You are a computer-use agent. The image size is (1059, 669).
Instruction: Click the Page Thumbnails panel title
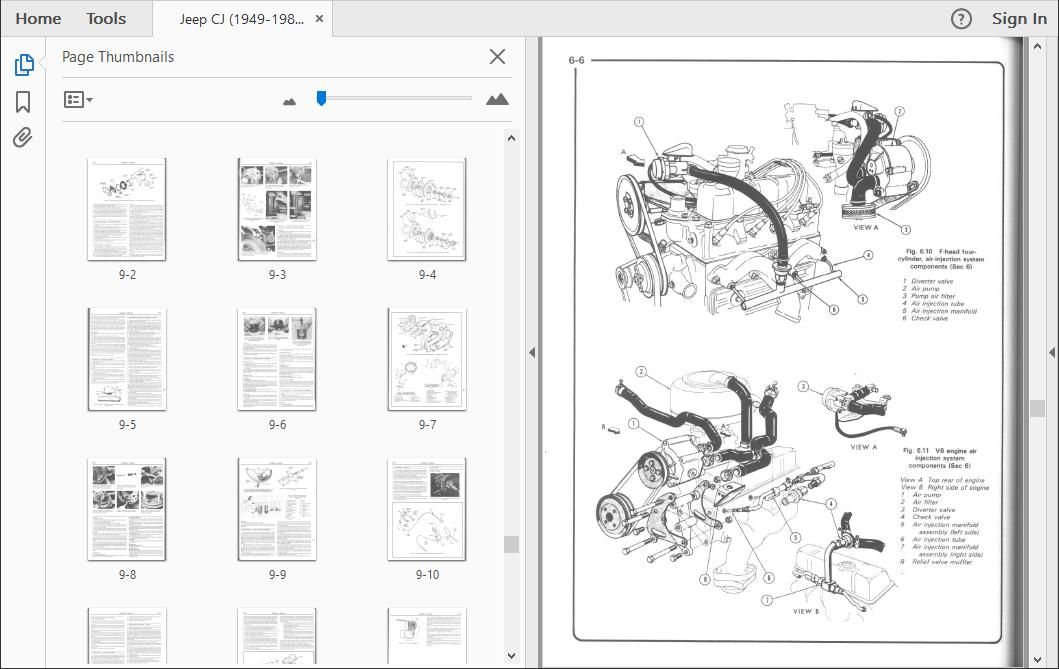click(x=118, y=57)
